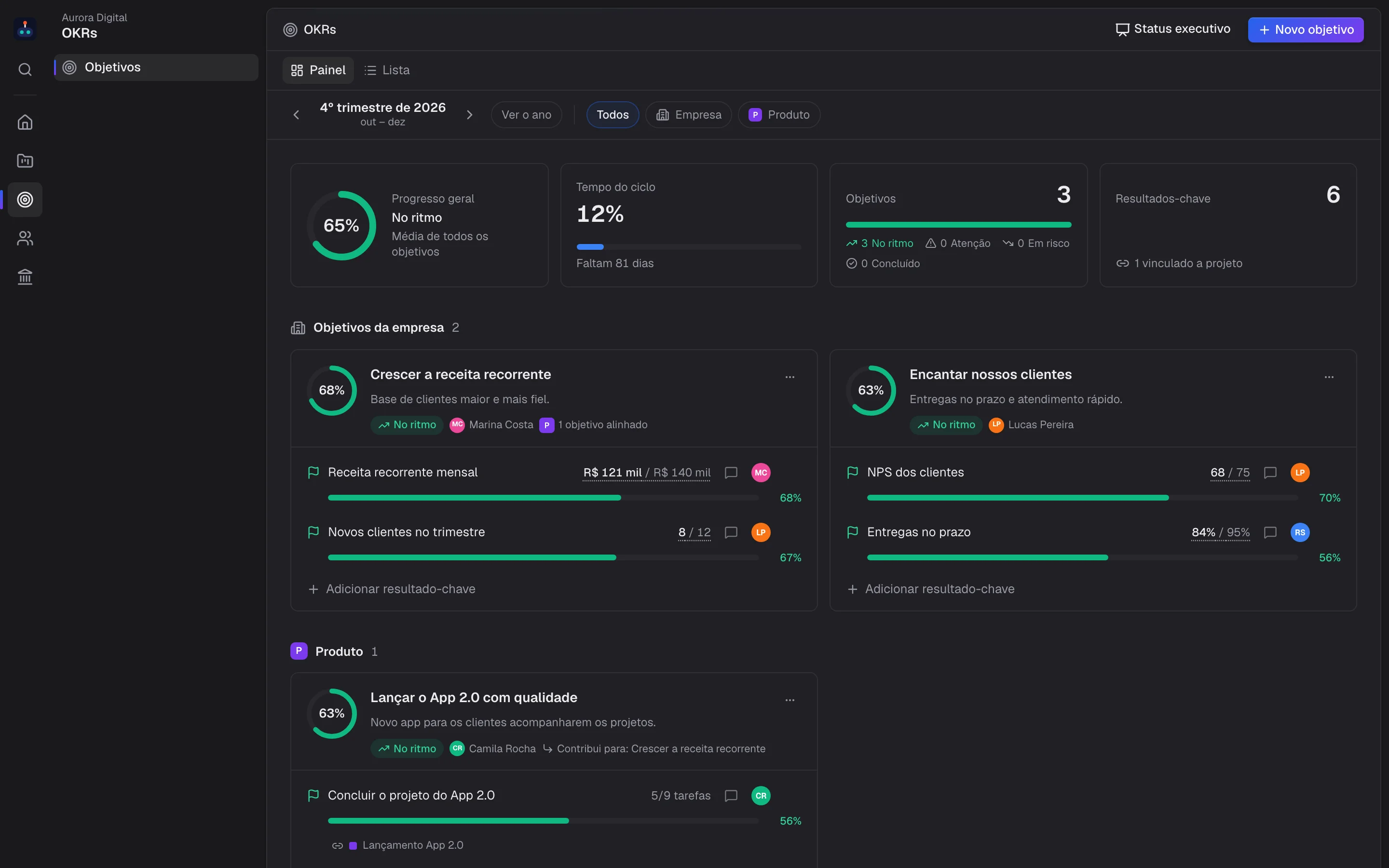Click the RS avatar on Entregas no prazo
The height and width of the screenshot is (868, 1389).
click(1300, 532)
